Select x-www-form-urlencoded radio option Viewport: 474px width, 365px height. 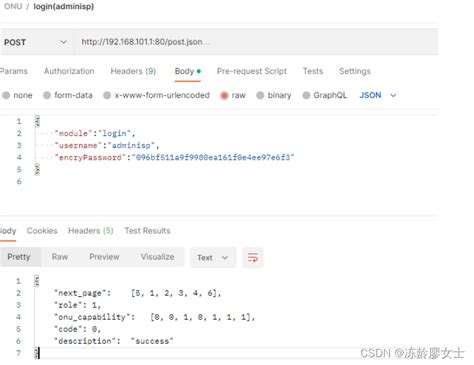(x=107, y=95)
